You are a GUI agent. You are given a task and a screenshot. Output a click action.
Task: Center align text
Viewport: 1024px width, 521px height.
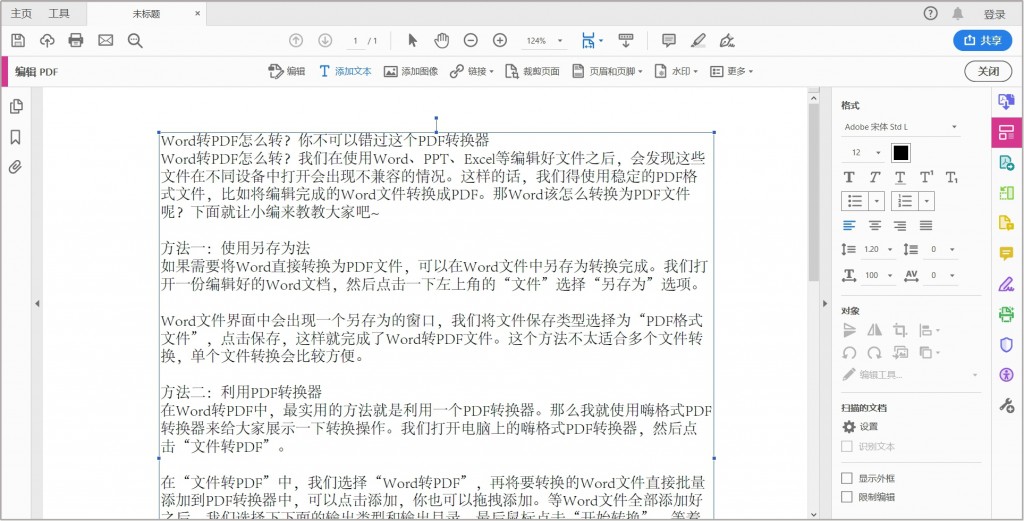click(874, 225)
